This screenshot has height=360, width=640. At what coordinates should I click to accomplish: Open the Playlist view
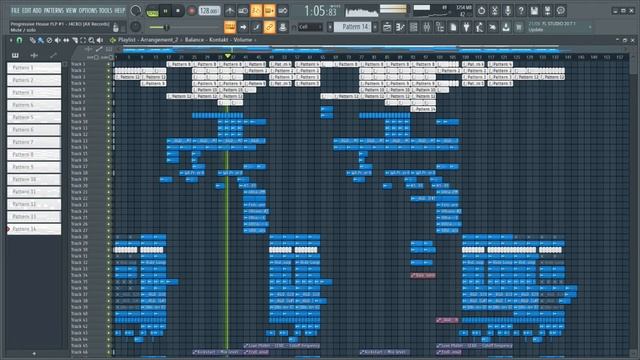click(x=387, y=27)
